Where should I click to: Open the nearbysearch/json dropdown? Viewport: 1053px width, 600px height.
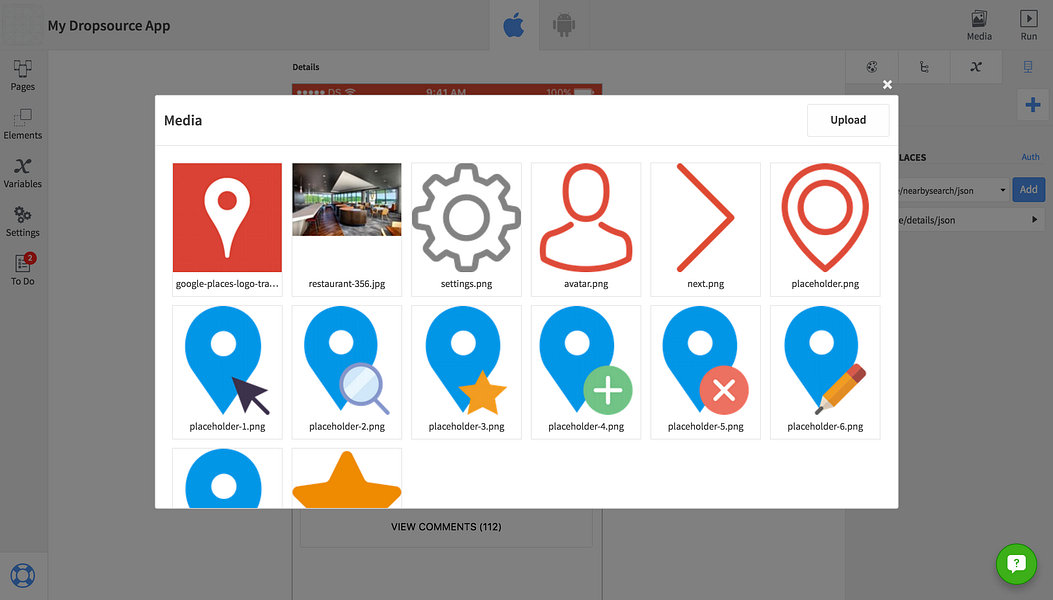point(954,190)
